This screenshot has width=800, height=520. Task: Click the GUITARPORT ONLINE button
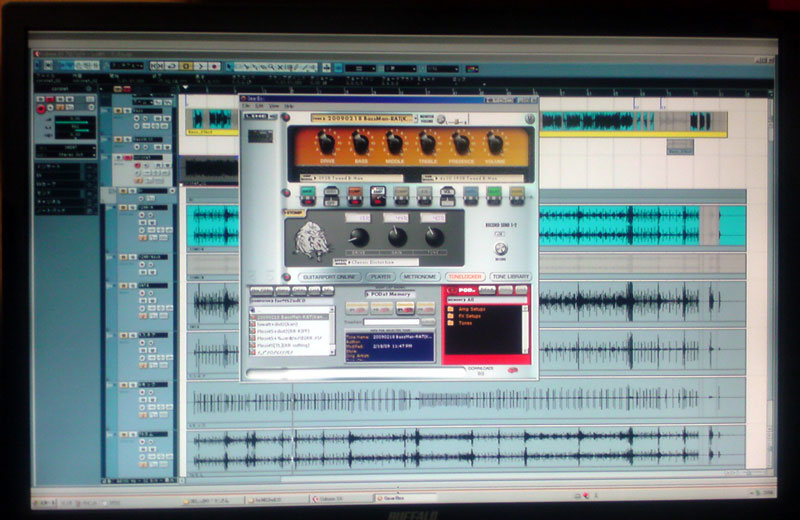(x=330, y=277)
